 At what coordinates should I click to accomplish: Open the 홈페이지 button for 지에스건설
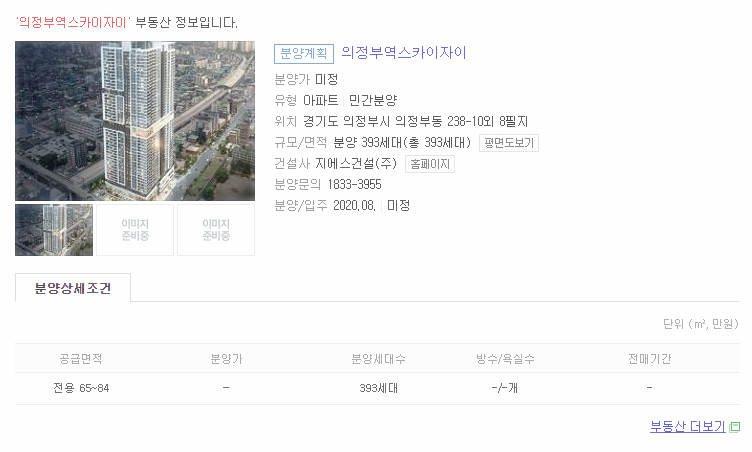[x=430, y=164]
